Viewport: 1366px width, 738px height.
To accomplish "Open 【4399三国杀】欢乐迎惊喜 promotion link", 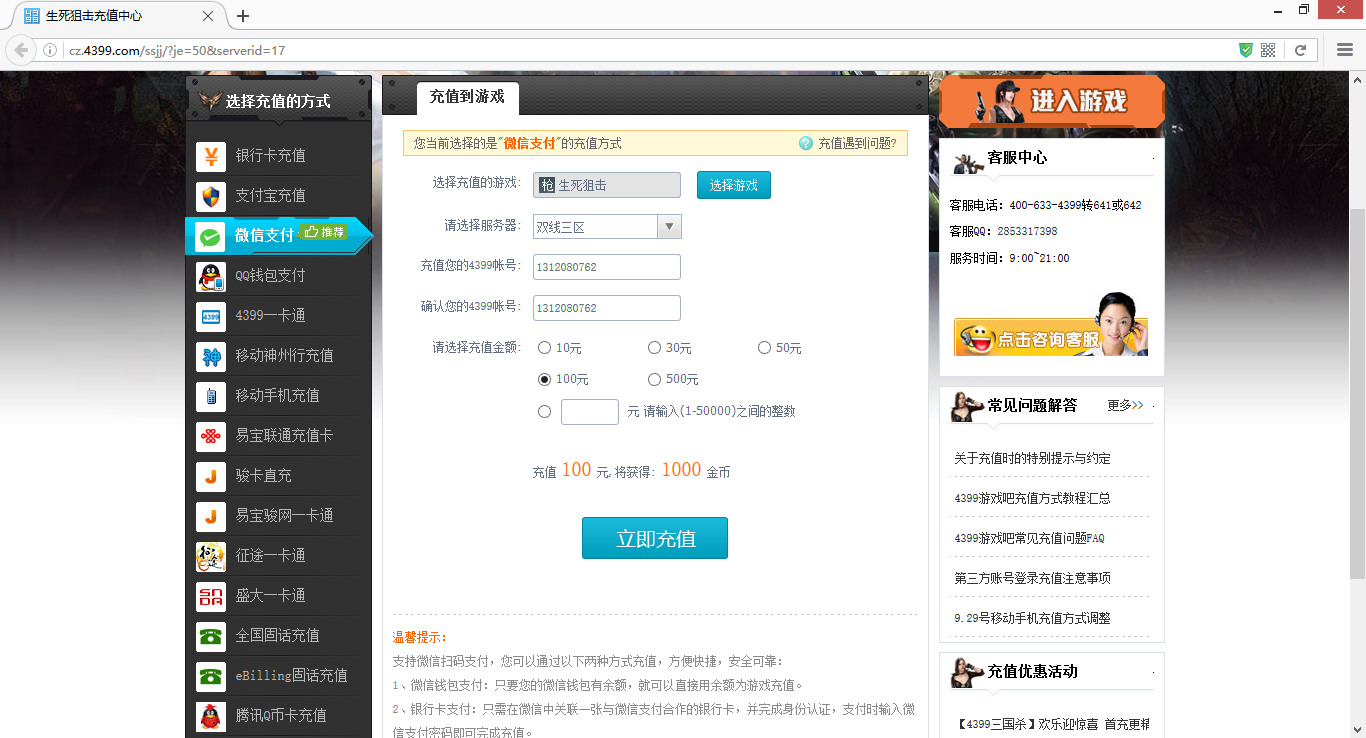I will coord(1052,724).
